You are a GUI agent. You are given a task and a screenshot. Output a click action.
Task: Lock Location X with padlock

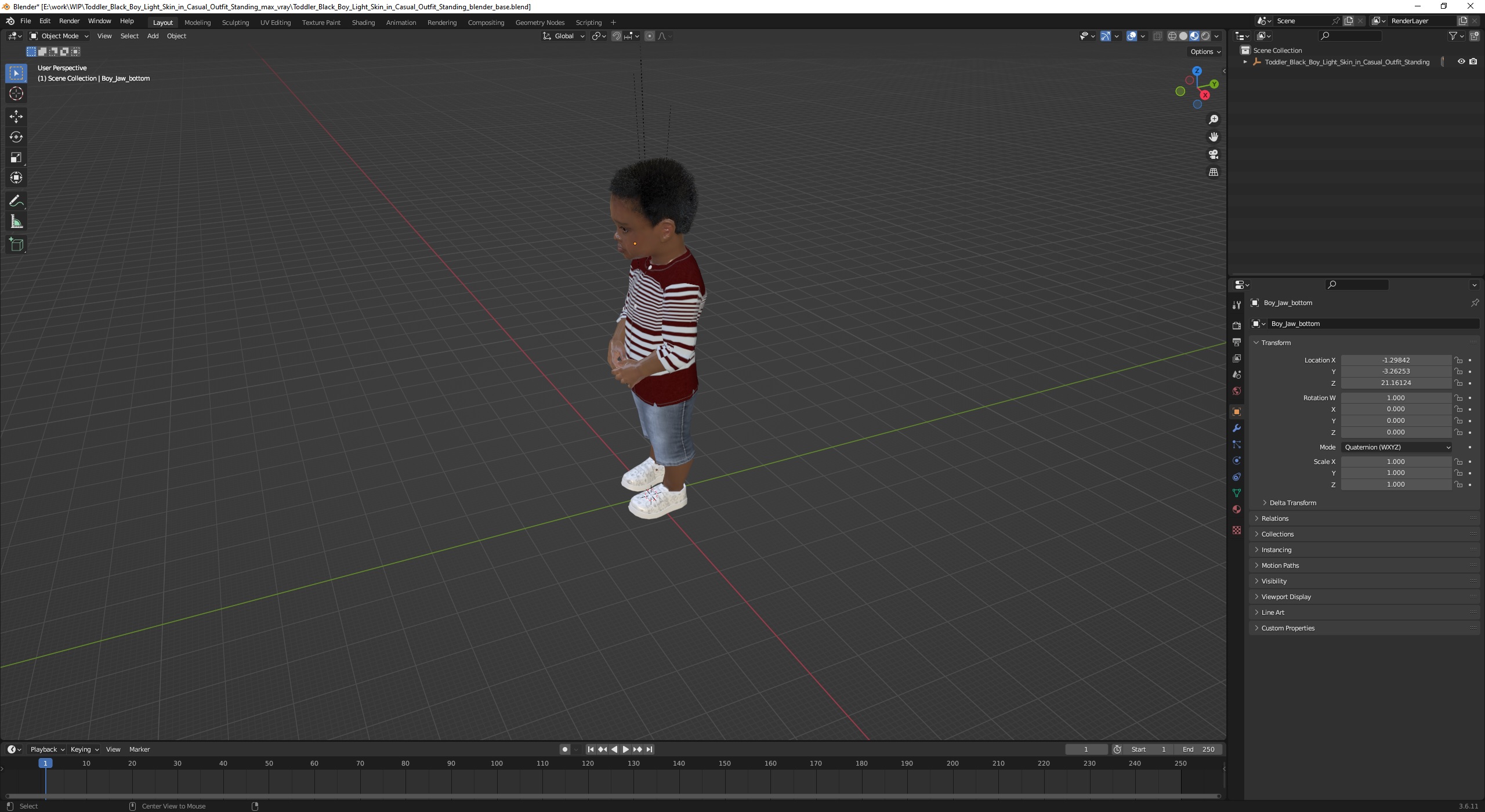point(1458,360)
